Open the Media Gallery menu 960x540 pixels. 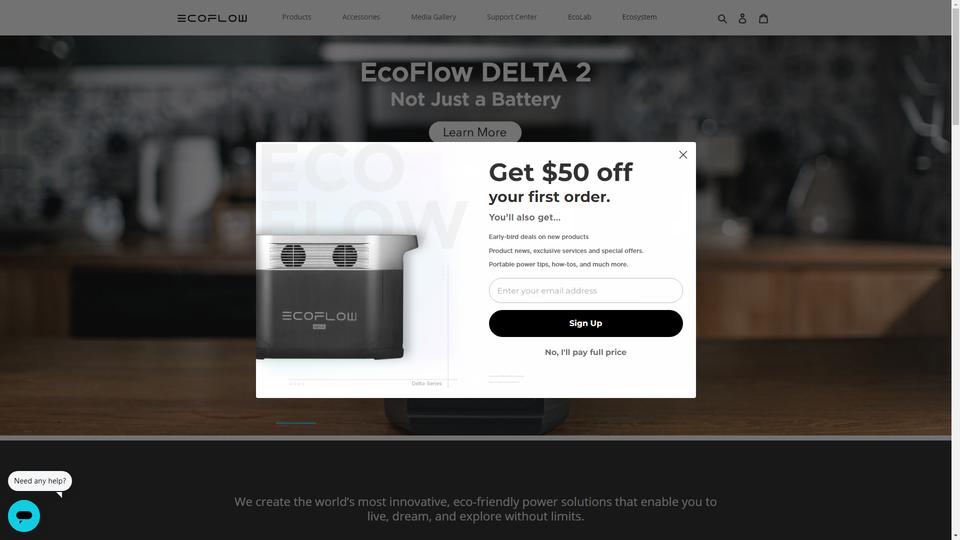point(433,17)
